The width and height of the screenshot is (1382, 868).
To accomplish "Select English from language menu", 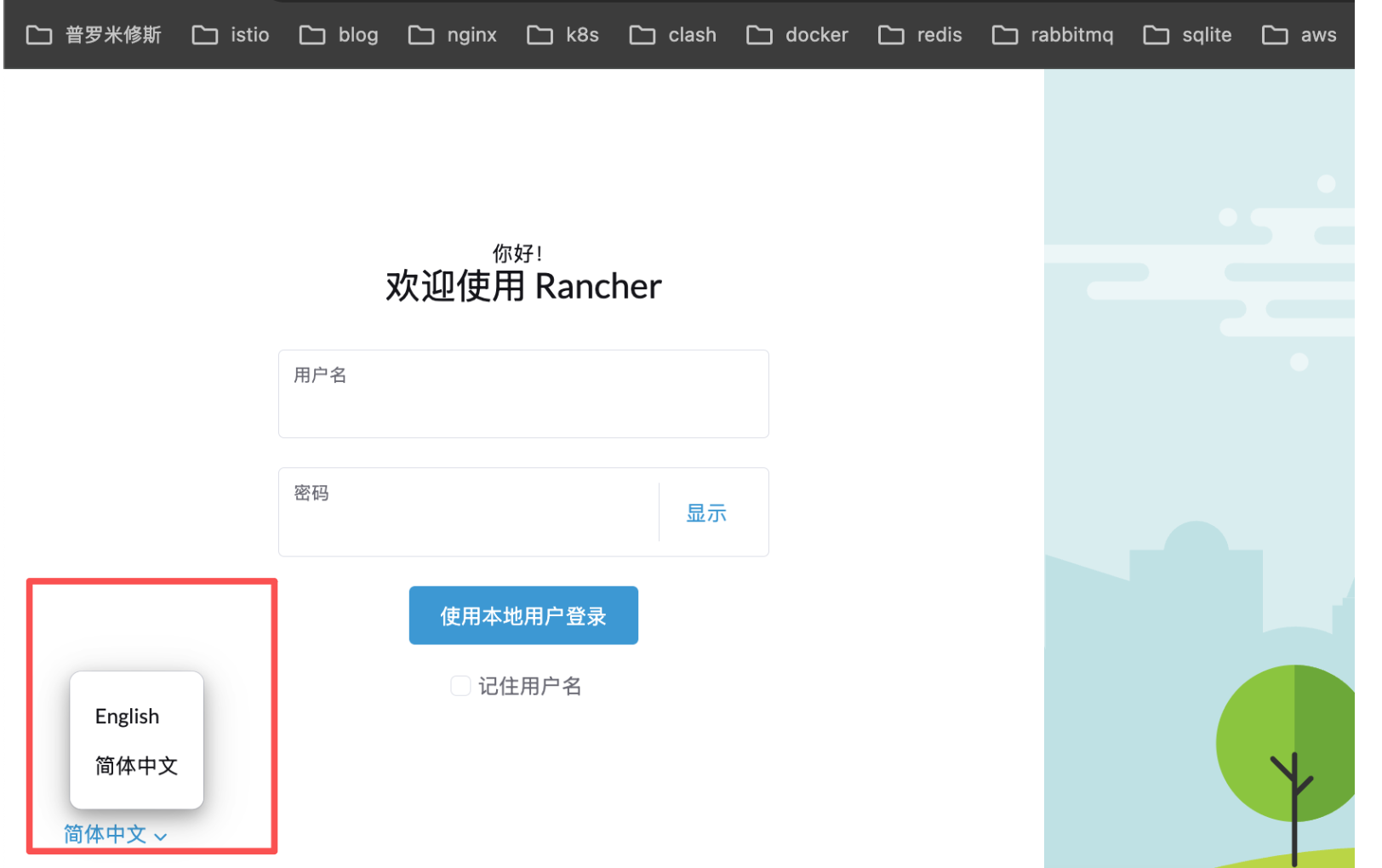I will tap(128, 717).
